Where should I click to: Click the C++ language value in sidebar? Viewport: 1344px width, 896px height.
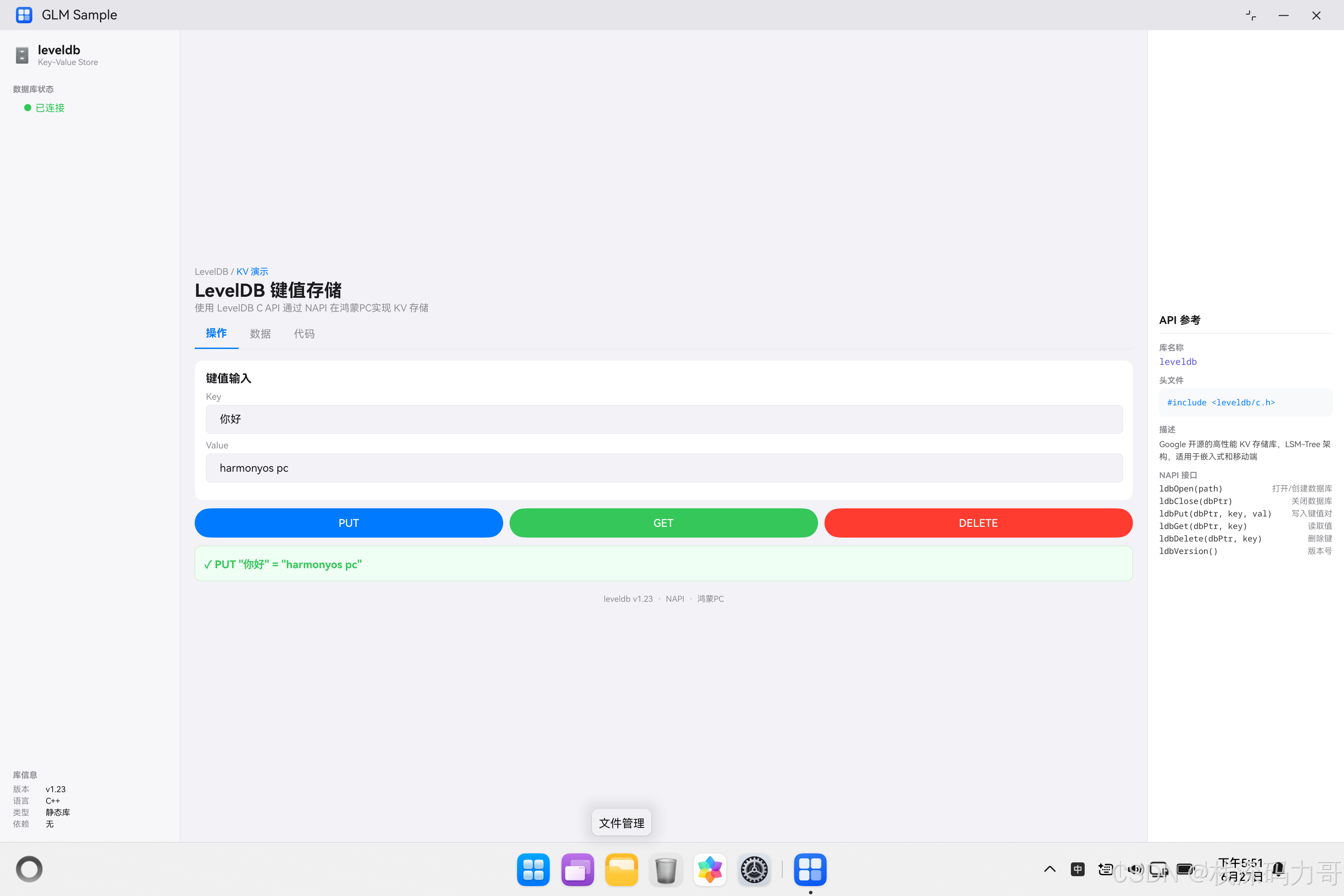(53, 800)
